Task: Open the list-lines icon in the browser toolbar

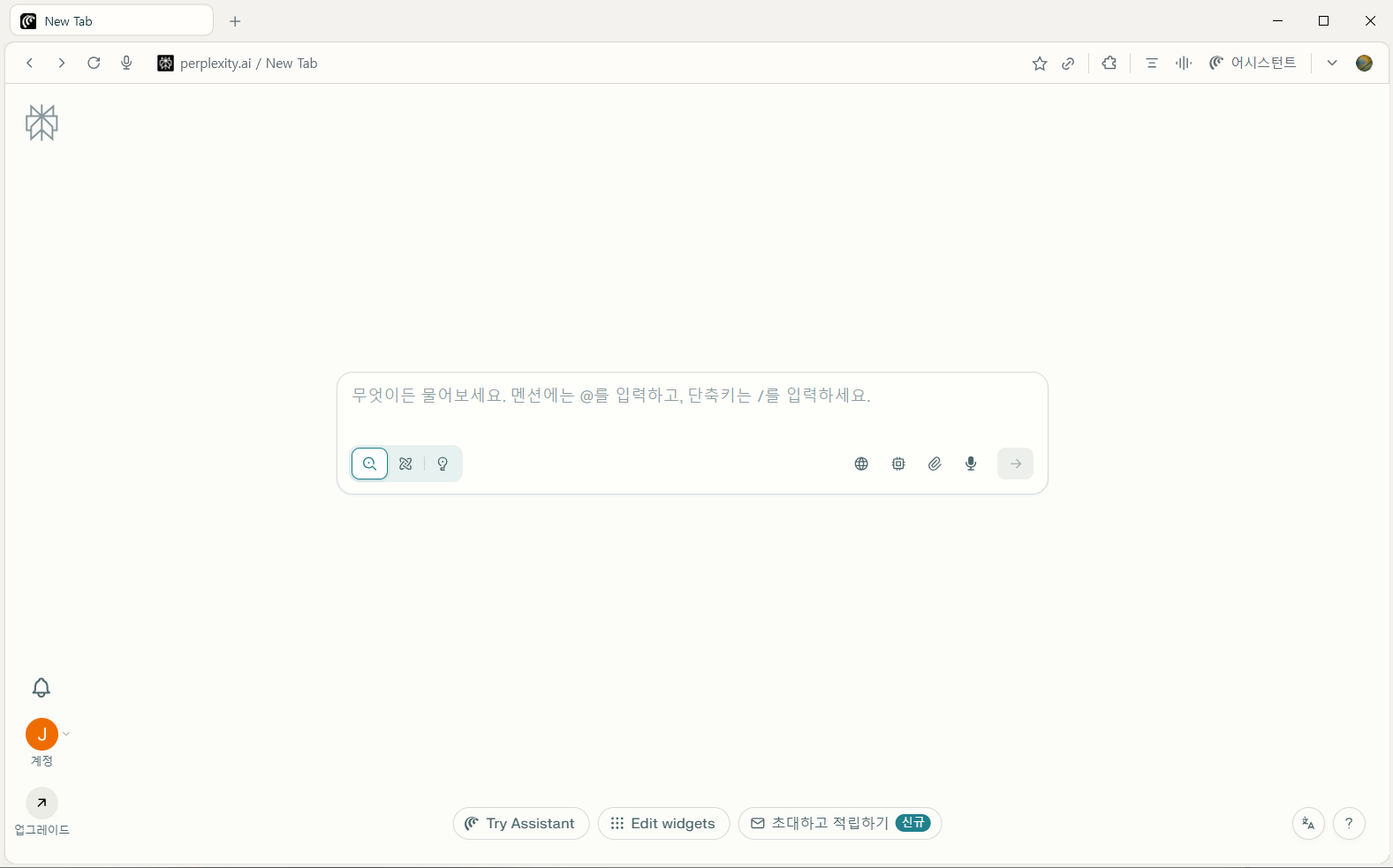Action: [1152, 63]
